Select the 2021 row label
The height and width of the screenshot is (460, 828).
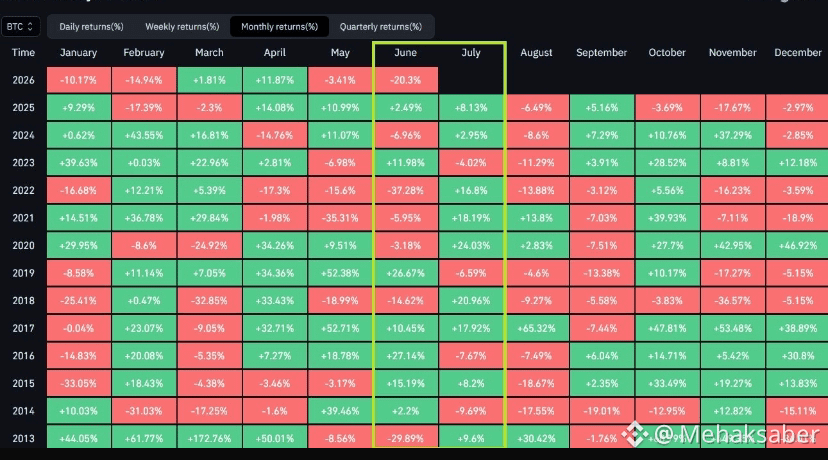[23, 218]
